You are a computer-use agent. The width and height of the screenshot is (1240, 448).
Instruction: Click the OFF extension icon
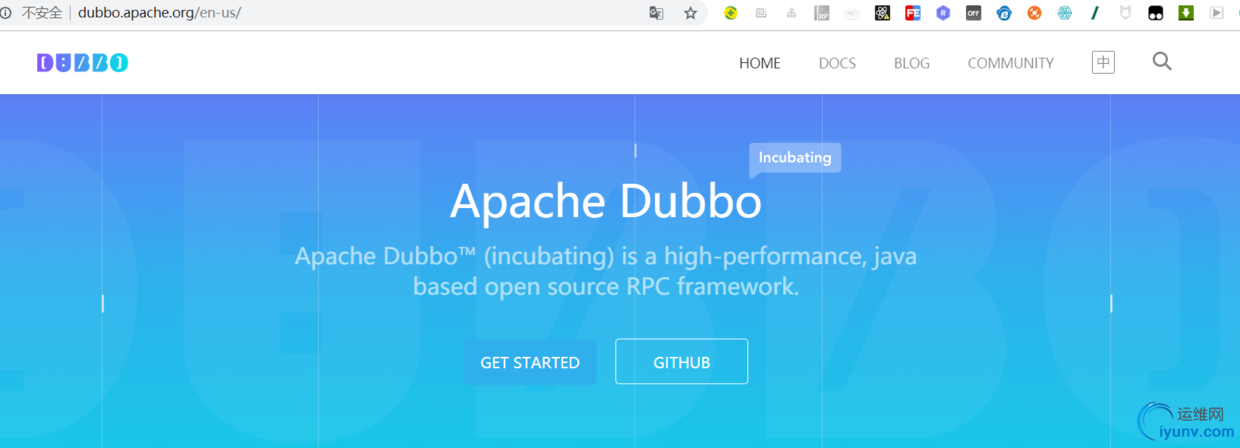pyautogui.click(x=973, y=13)
